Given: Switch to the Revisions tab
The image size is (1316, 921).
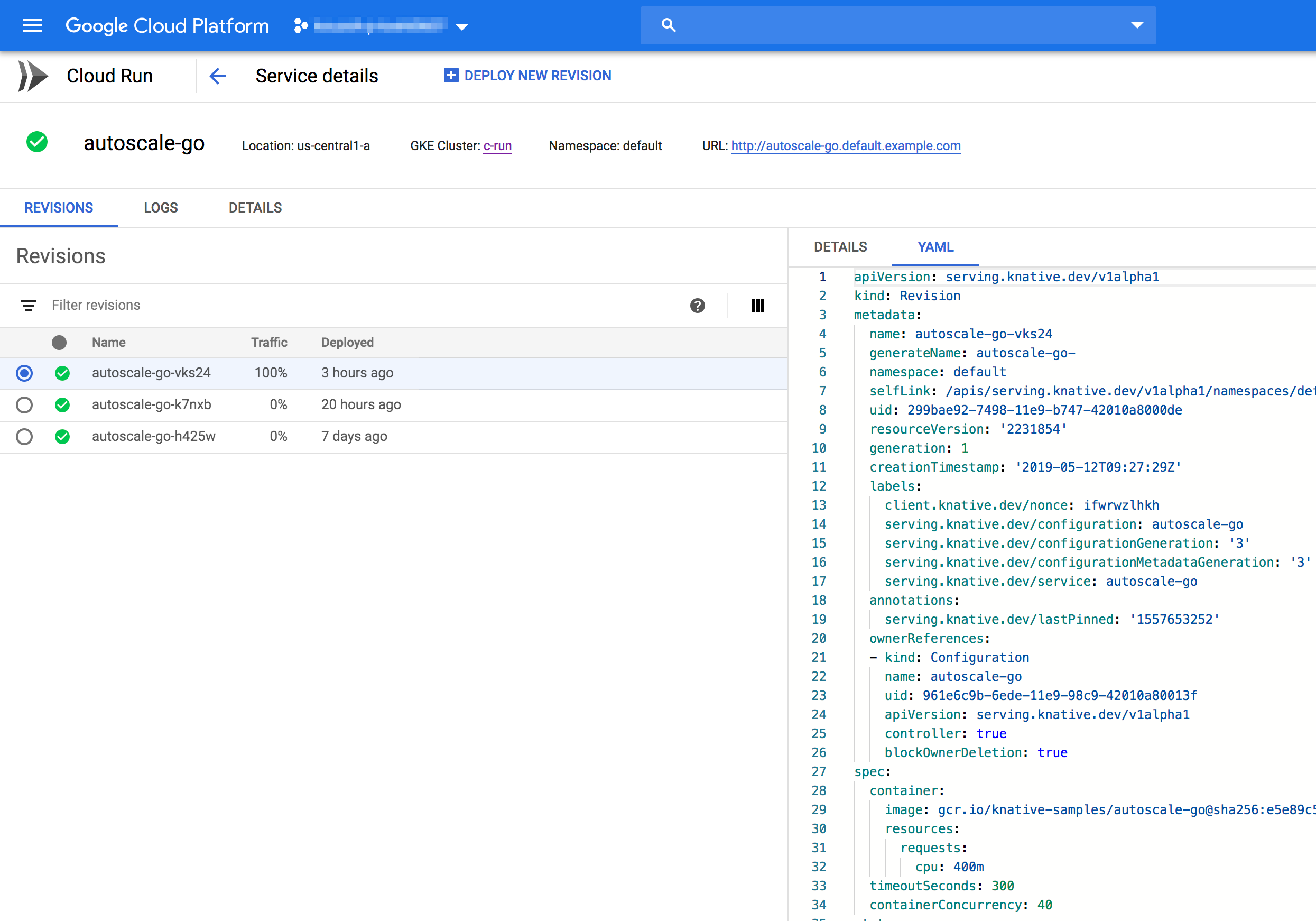Looking at the screenshot, I should [x=59, y=208].
